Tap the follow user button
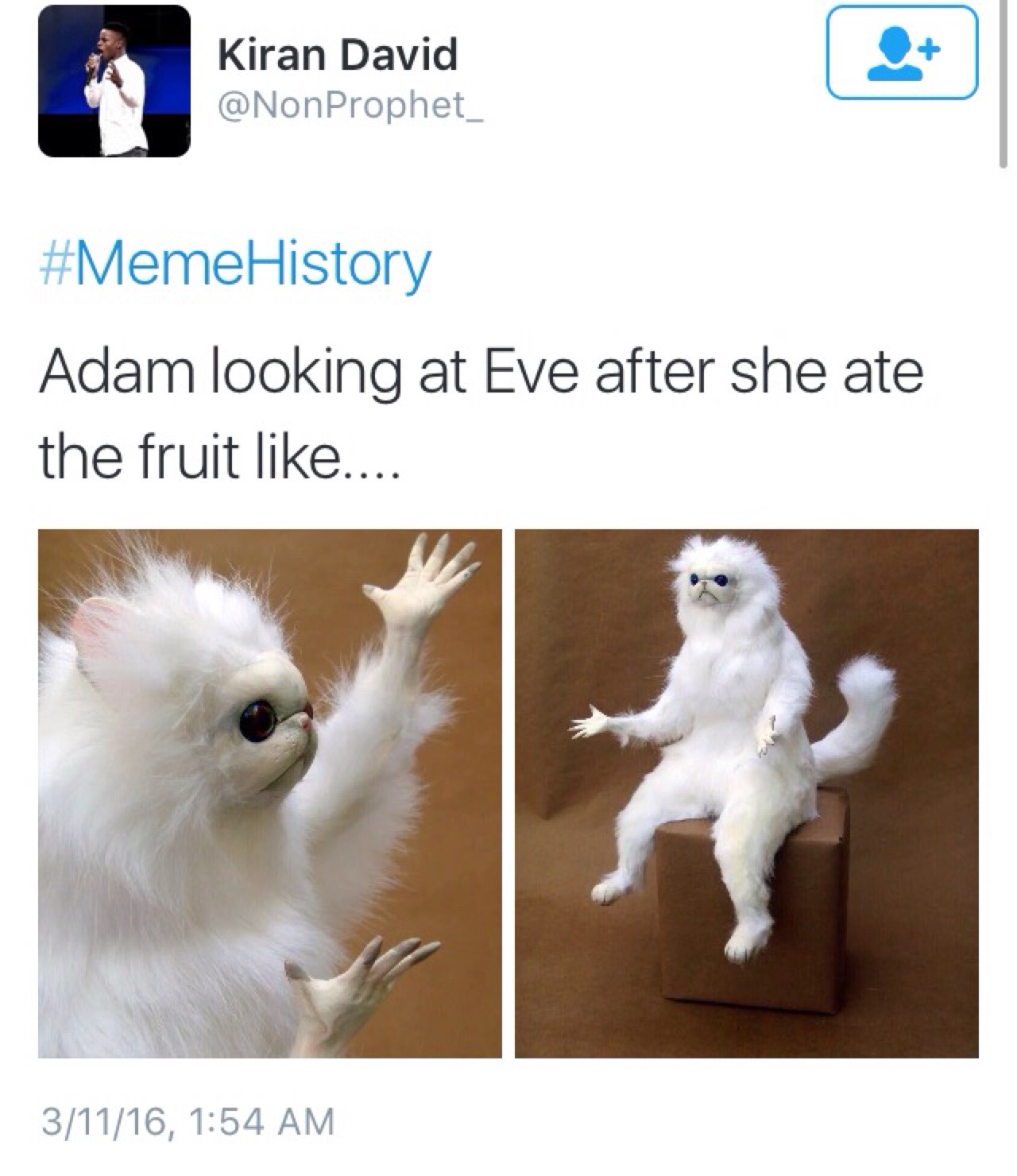Viewport: 1017px width, 1176px height. coord(903,52)
